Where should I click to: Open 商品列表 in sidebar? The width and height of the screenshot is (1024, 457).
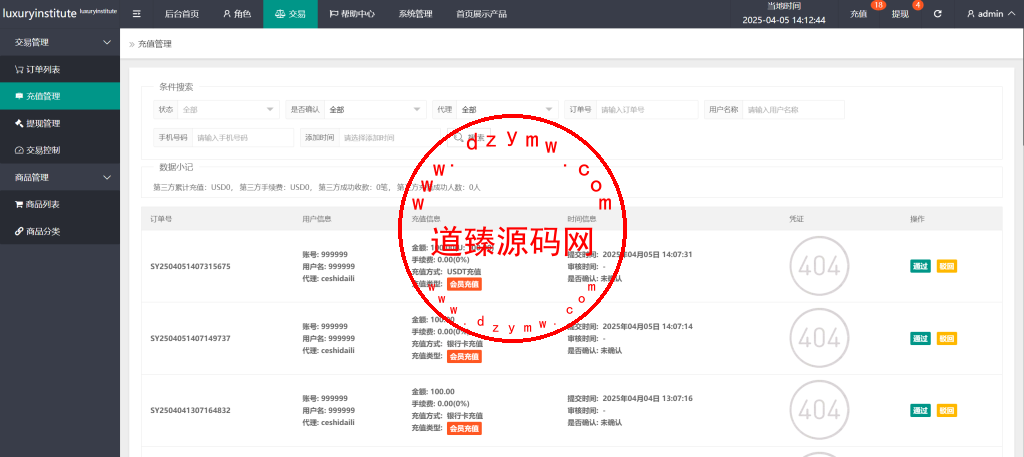(60, 204)
